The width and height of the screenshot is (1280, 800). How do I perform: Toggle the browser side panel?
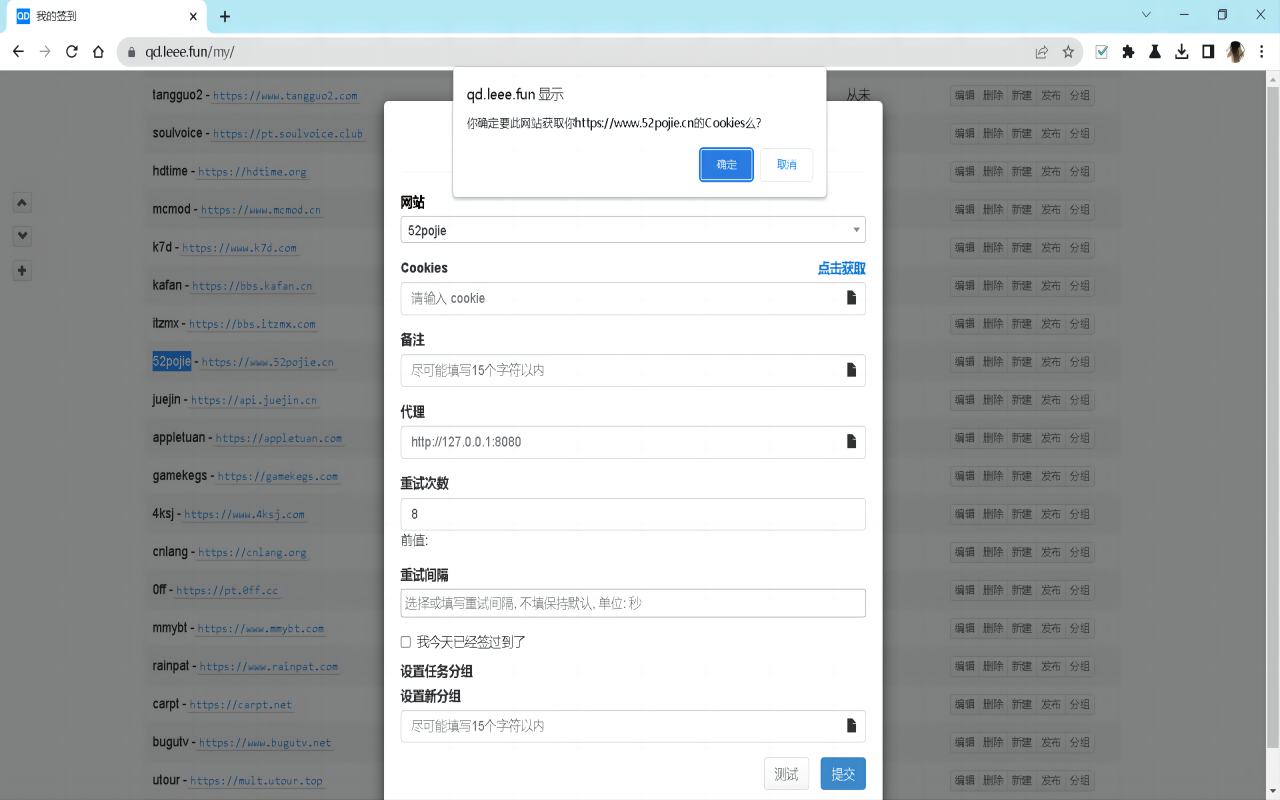[x=1208, y=52]
